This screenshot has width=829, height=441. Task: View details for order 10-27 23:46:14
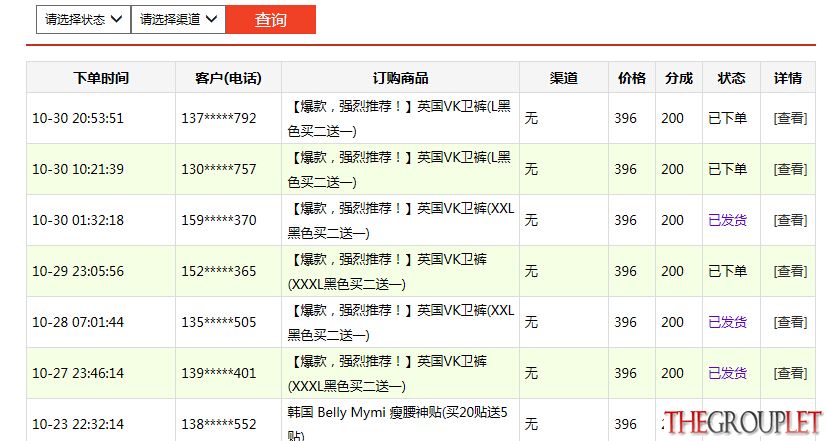click(790, 373)
